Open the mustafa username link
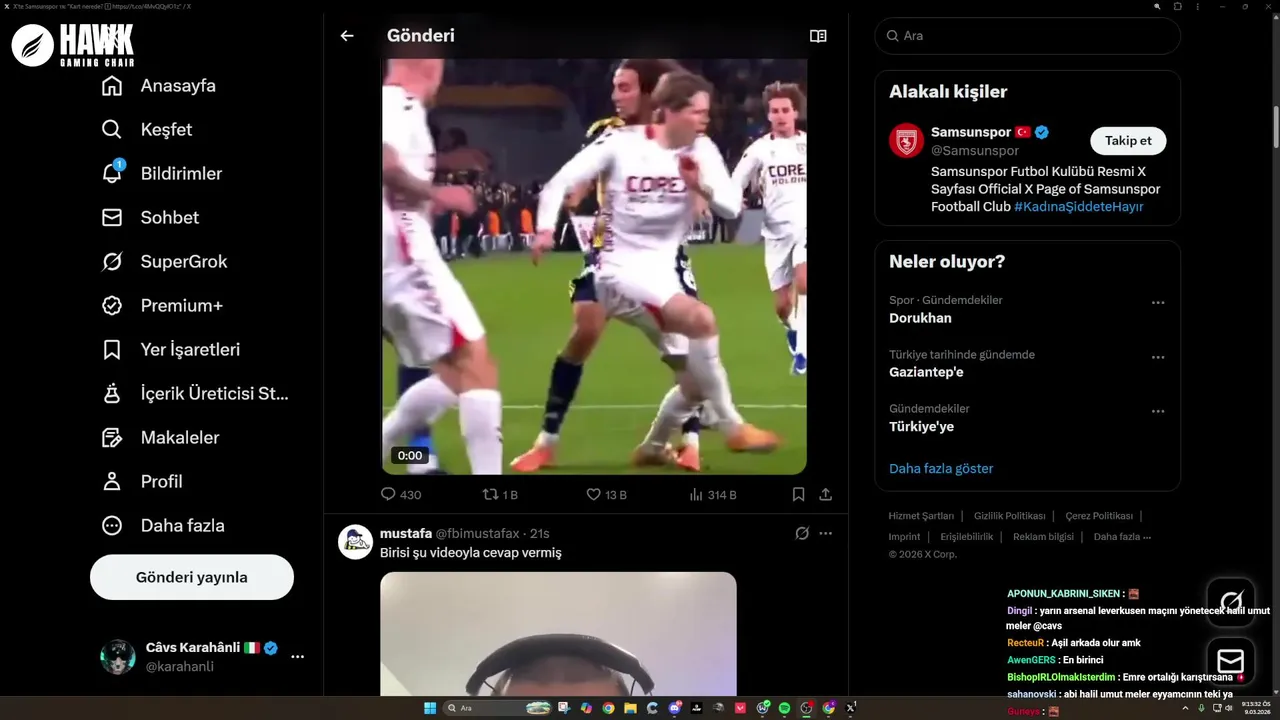Image resolution: width=1280 pixels, height=720 pixels. 406,533
